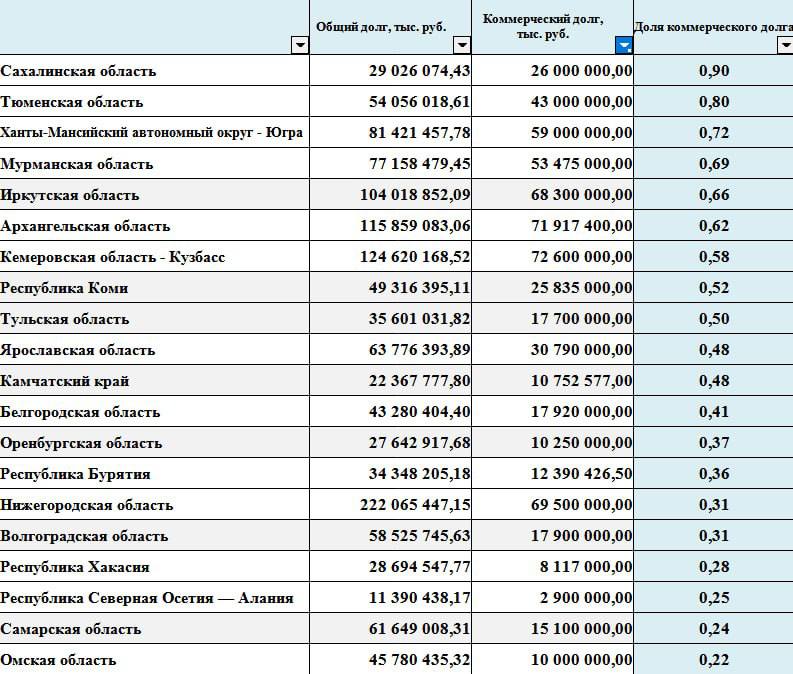This screenshot has height=674, width=793.
Task: Select share value 0,58
Action: 713,256
